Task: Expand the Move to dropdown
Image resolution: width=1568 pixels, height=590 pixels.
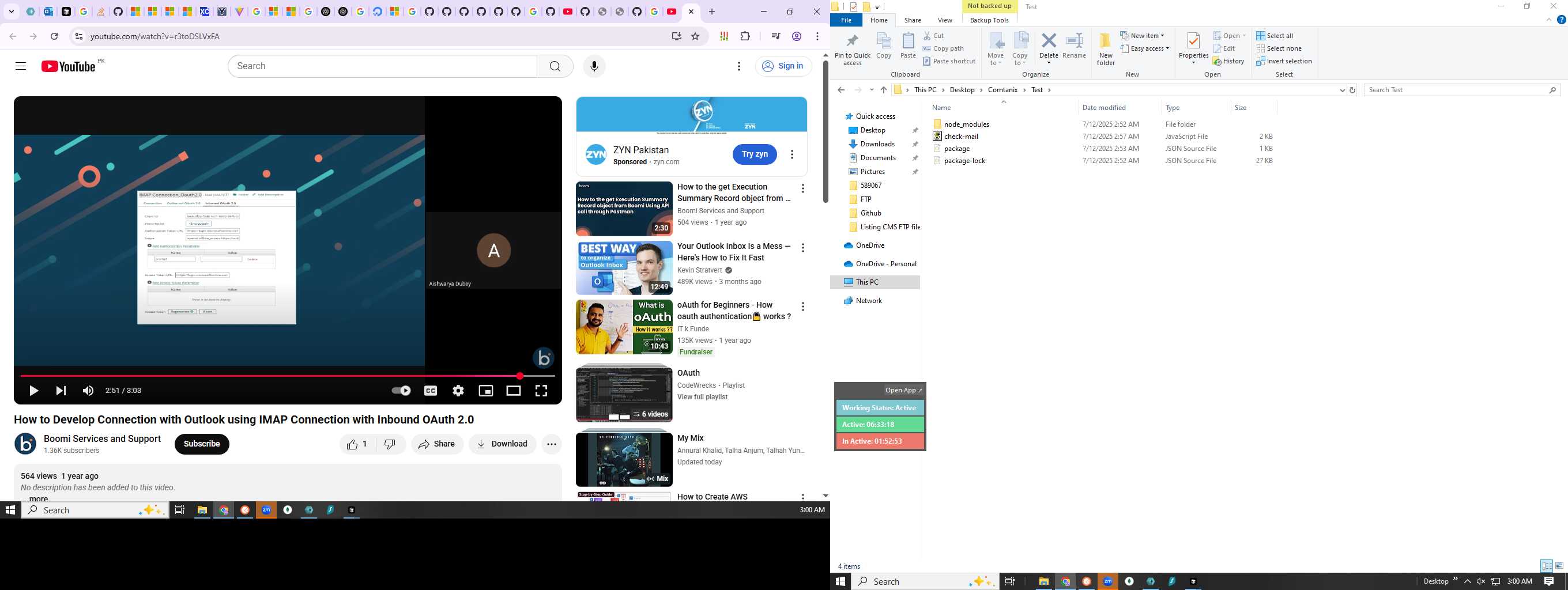Action: pos(995,48)
